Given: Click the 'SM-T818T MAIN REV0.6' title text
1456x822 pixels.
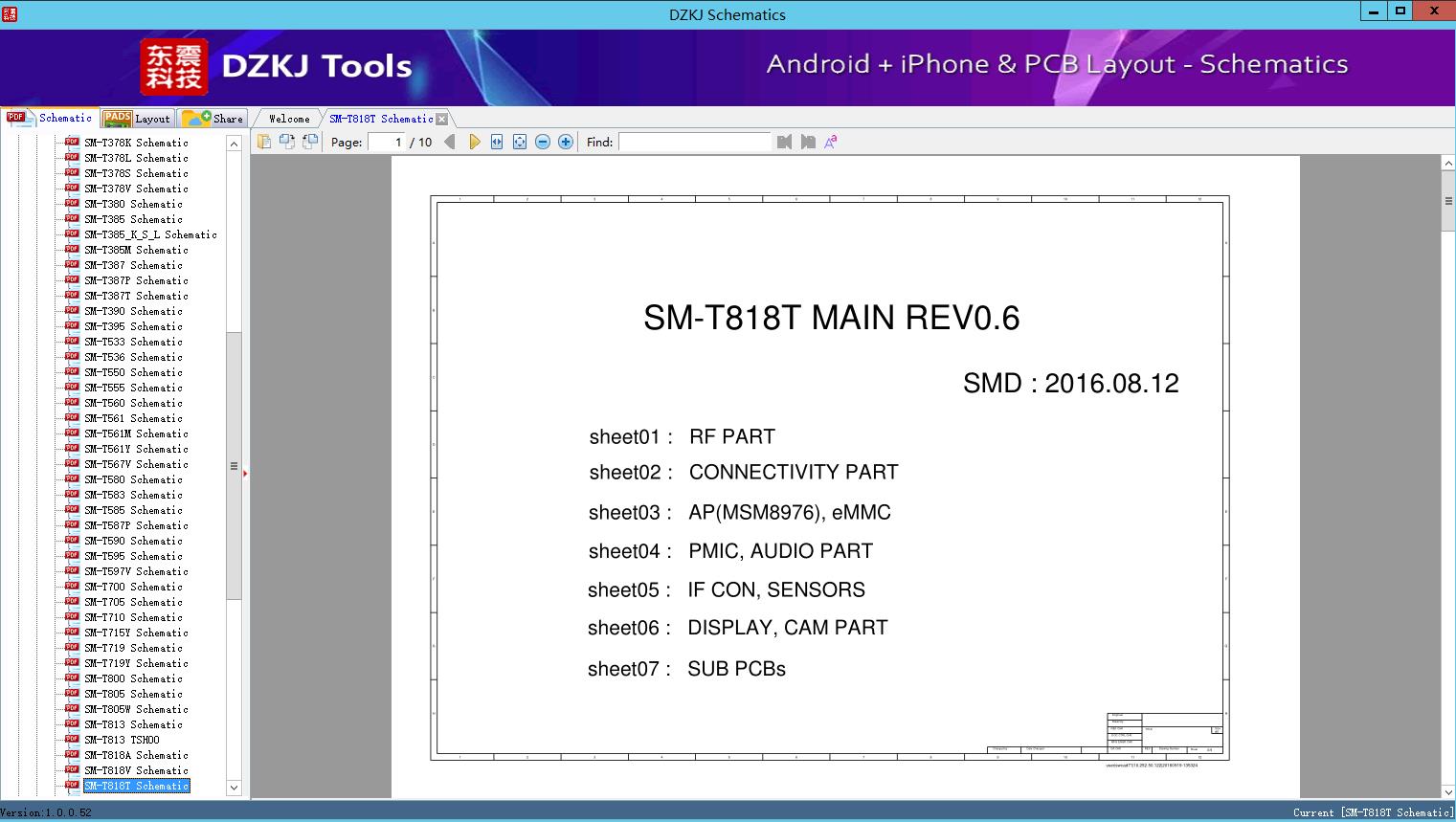Looking at the screenshot, I should pos(831,318).
